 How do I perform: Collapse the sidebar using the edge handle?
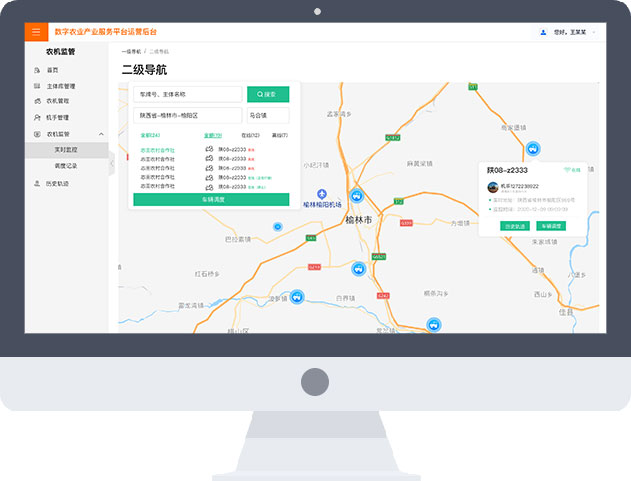pos(111,166)
